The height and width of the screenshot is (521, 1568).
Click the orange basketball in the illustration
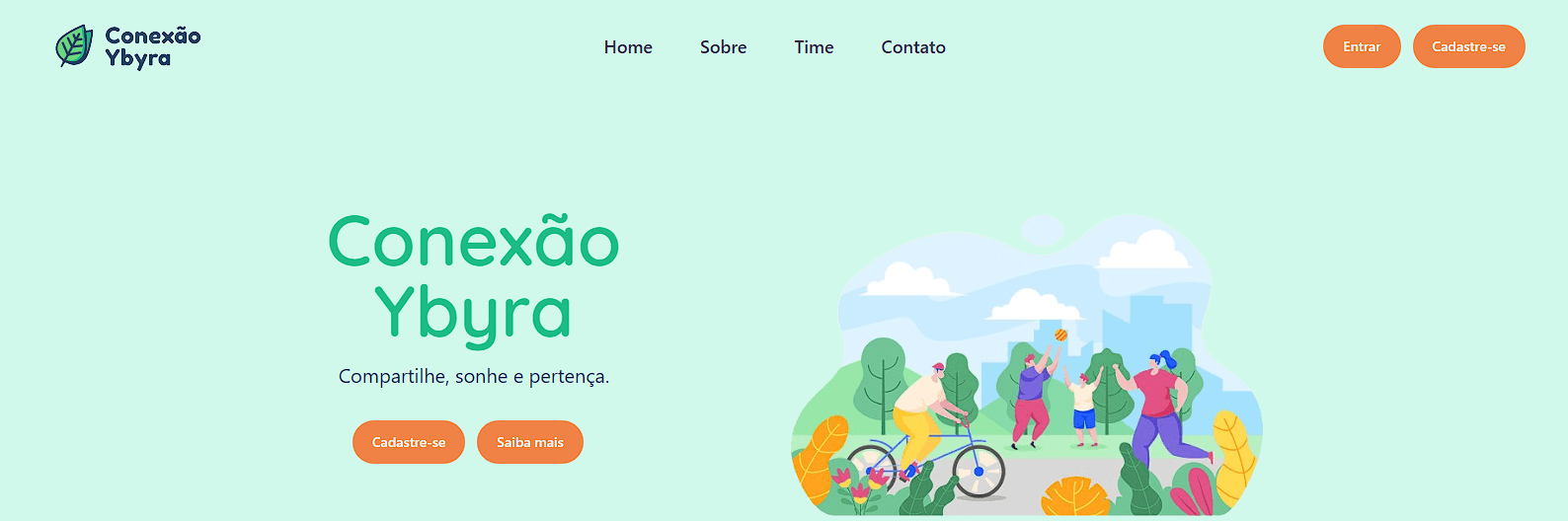coord(1060,335)
